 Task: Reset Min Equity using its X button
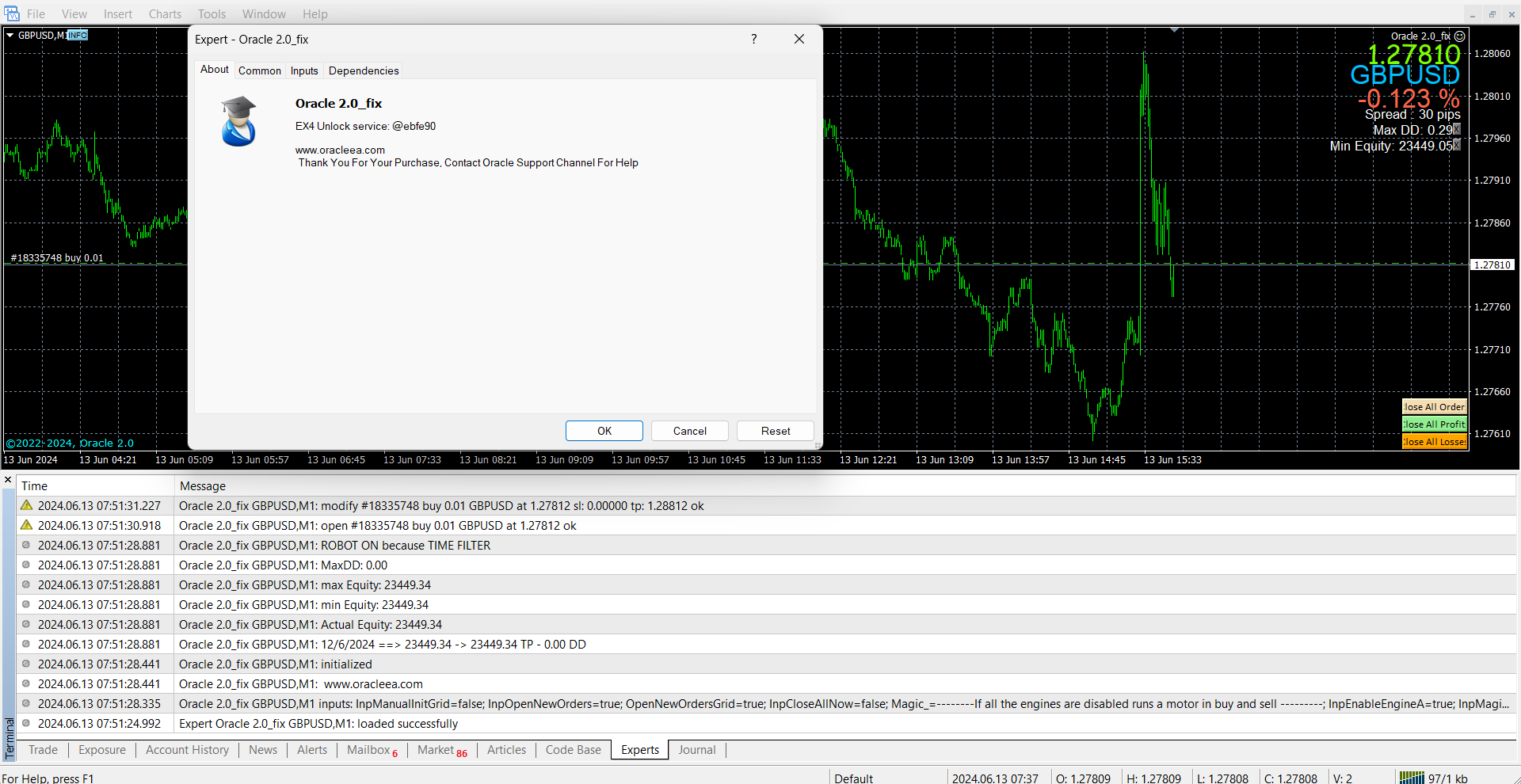tap(1456, 146)
